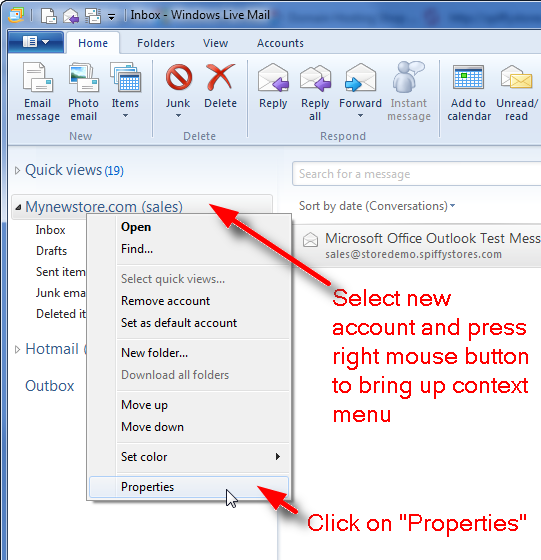
Task: Toggle Unread/read status
Action: click(x=517, y=92)
